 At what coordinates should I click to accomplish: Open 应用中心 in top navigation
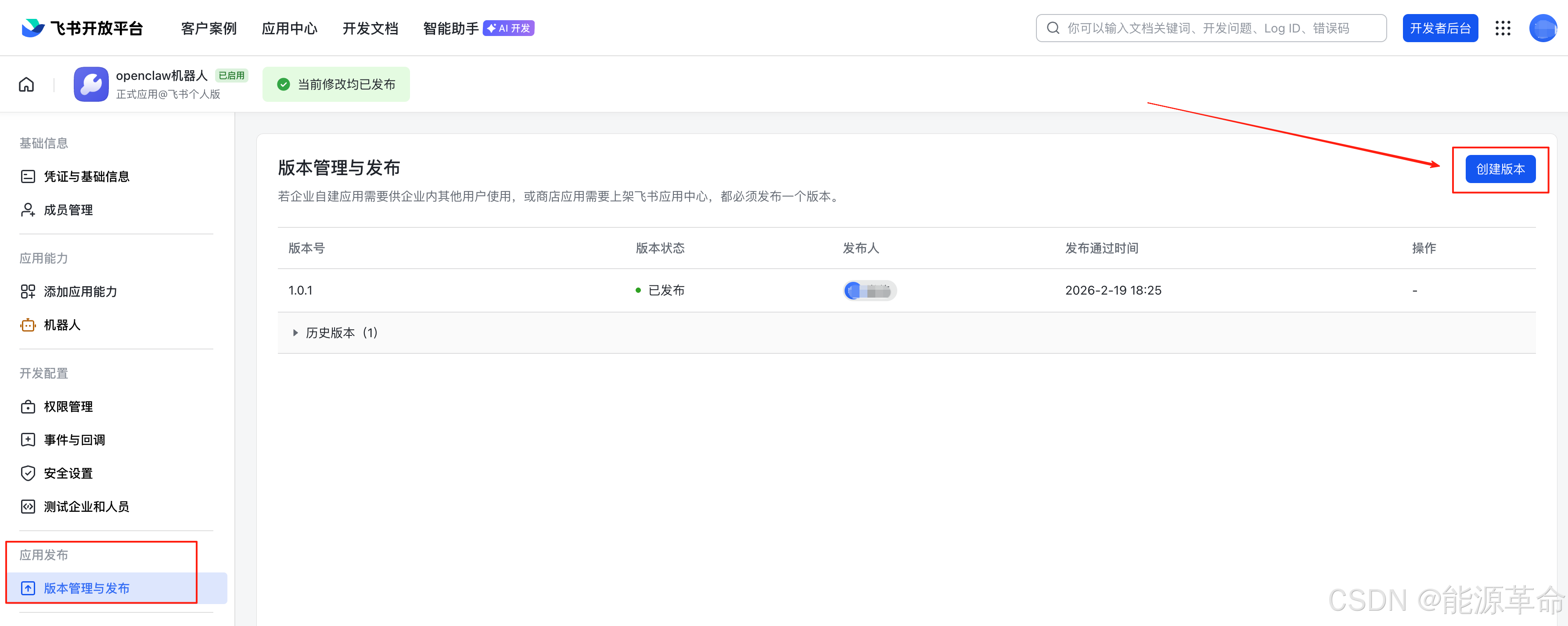(289, 28)
